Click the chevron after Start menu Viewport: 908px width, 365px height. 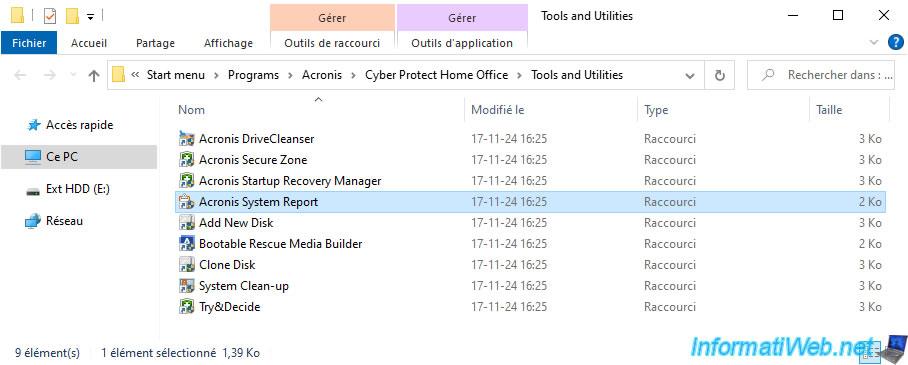click(x=216, y=75)
